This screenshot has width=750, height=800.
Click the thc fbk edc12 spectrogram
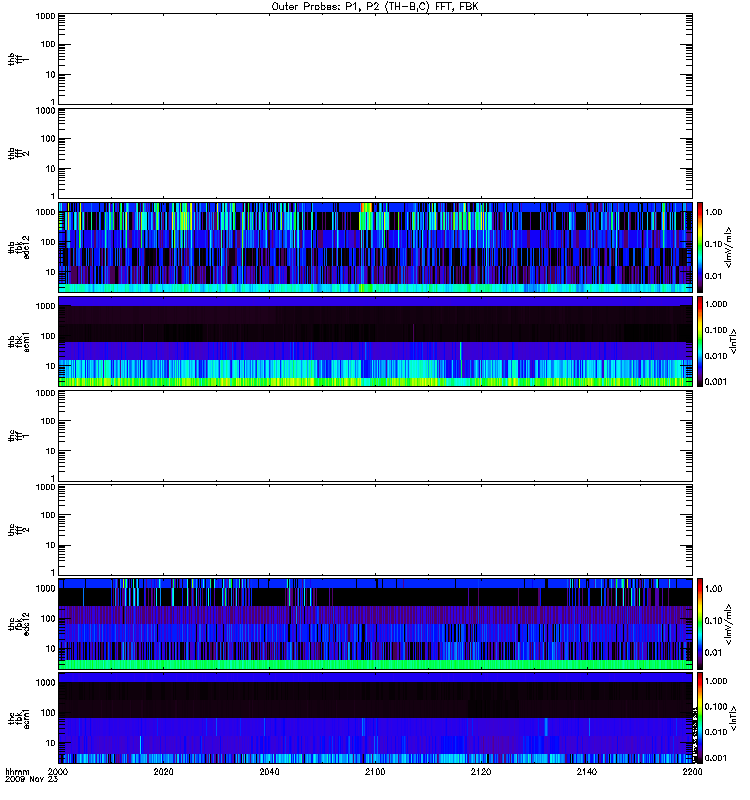pyautogui.click(x=375, y=624)
